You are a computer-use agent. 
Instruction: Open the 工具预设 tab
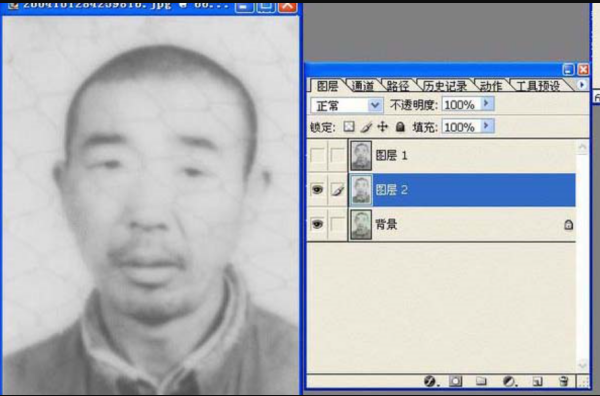(538, 86)
